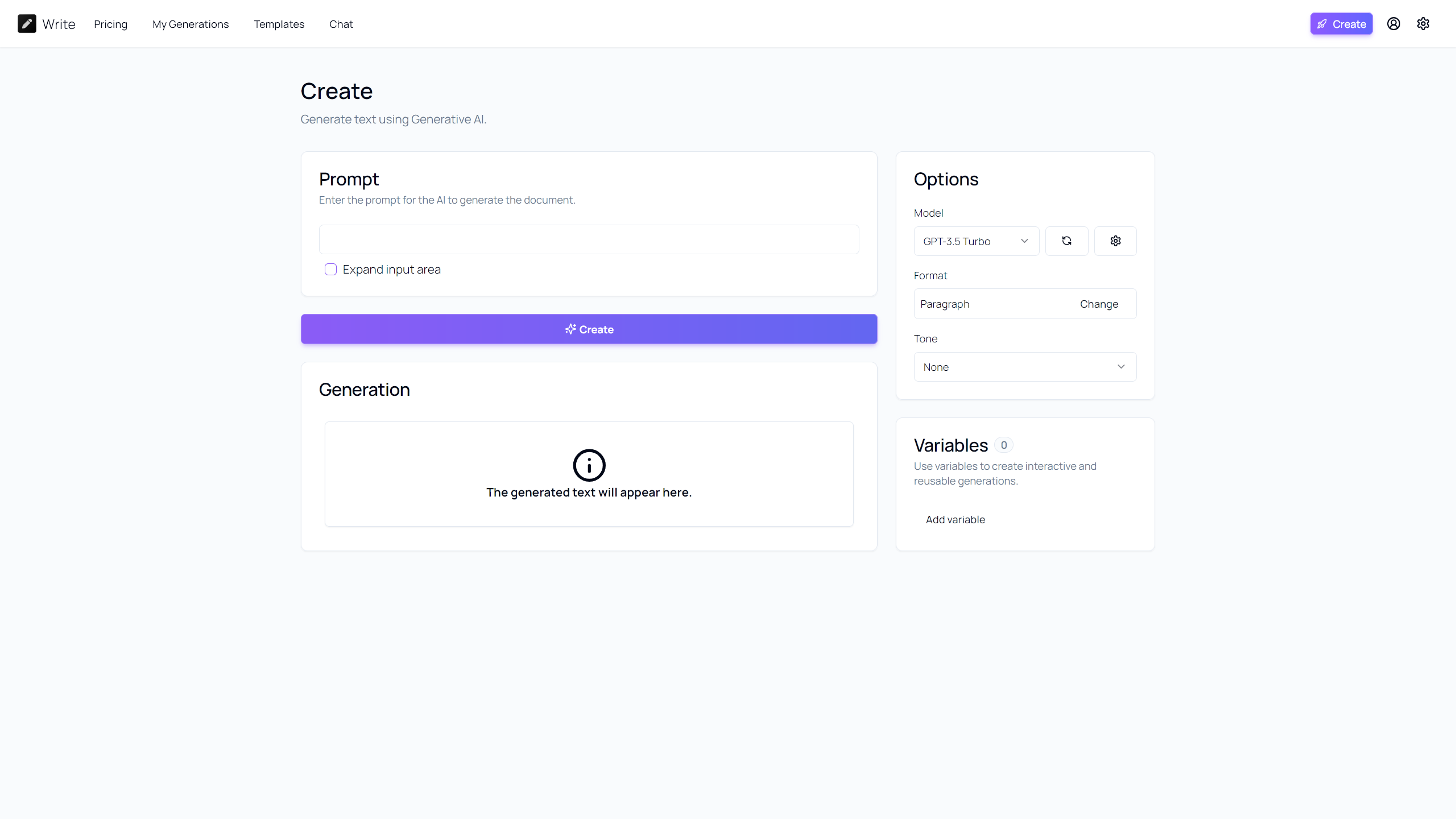Screen dimensions: 1456x819
Task: Click the refresh models icon button
Action: tap(1066, 241)
